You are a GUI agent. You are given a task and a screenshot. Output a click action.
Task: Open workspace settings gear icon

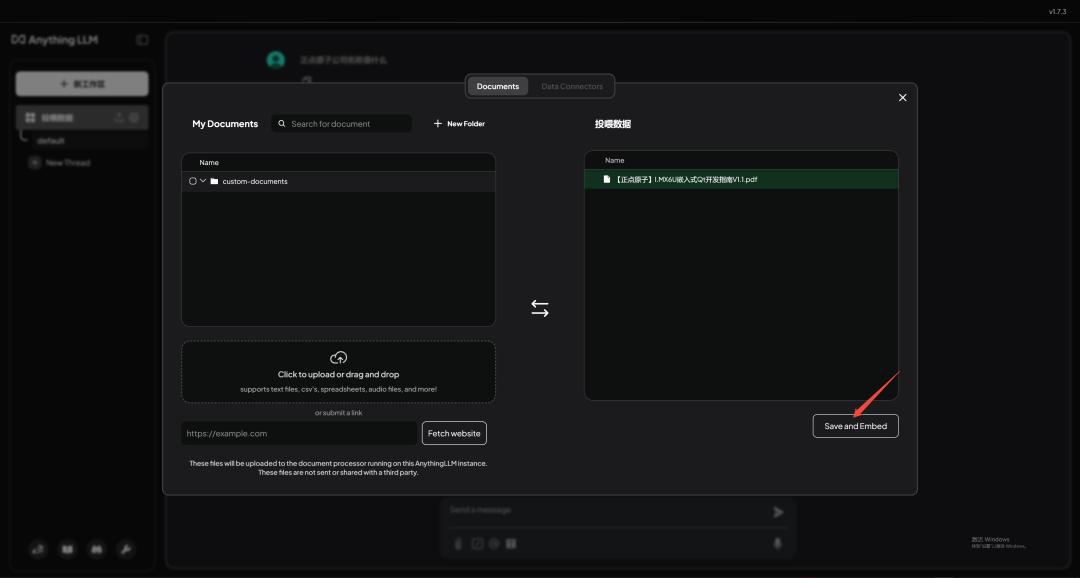pos(134,118)
